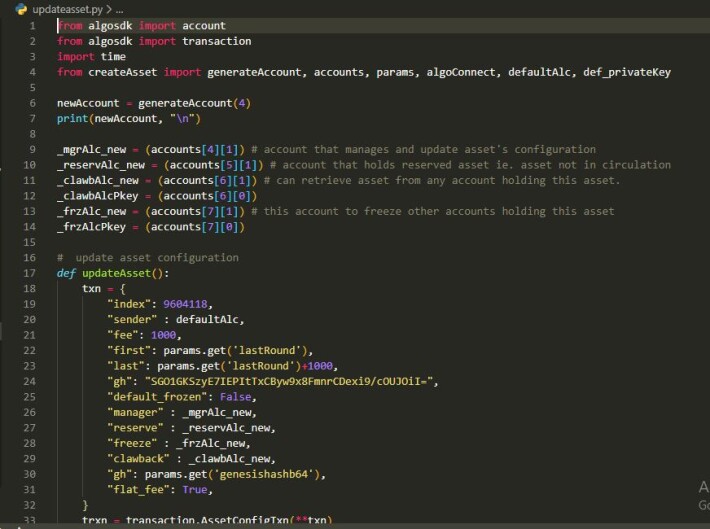
Task: Click the "freeze" key on line 28
Action: [132, 443]
